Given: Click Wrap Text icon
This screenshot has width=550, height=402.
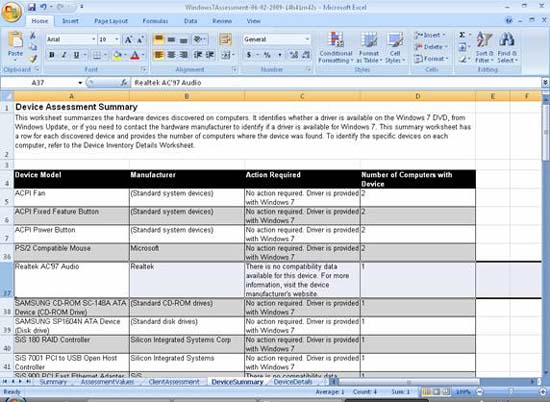Looking at the screenshot, I should pos(225,39).
